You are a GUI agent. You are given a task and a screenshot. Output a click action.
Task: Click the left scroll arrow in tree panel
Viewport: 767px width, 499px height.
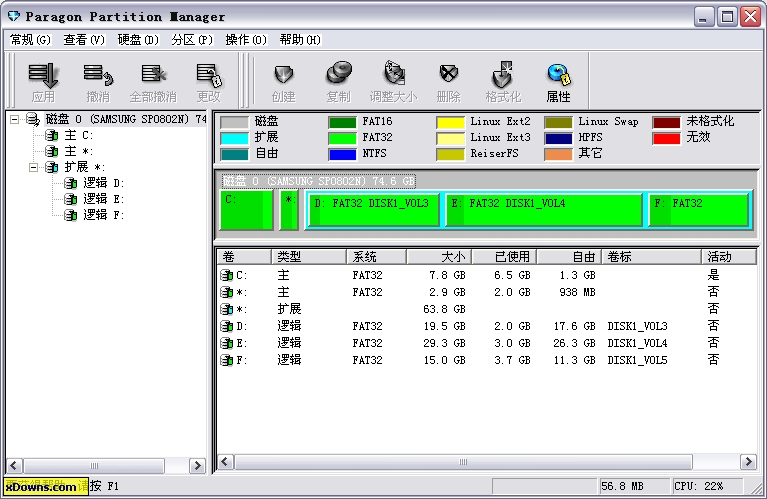click(x=14, y=465)
